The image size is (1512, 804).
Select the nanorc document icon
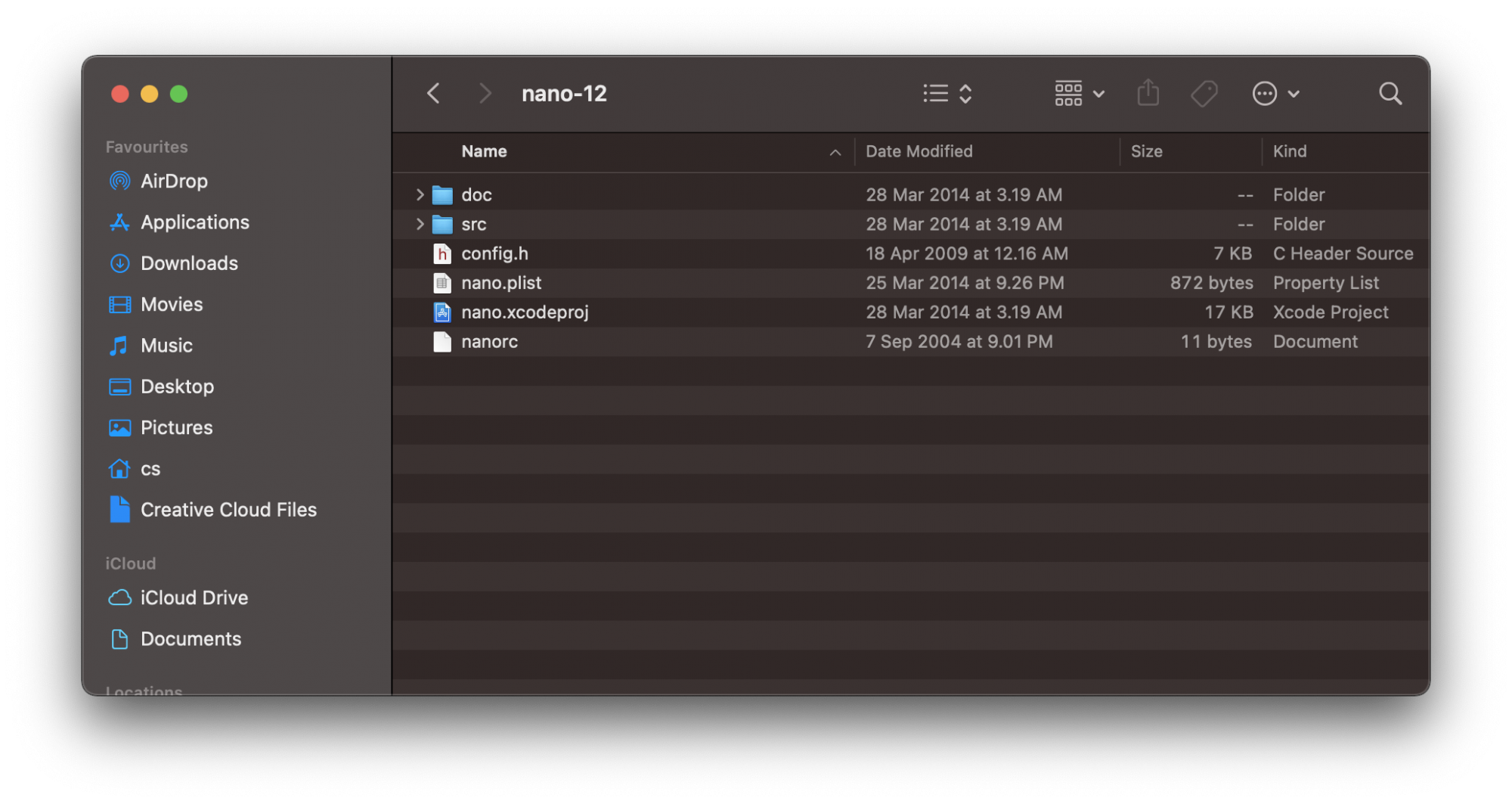pyautogui.click(x=442, y=342)
